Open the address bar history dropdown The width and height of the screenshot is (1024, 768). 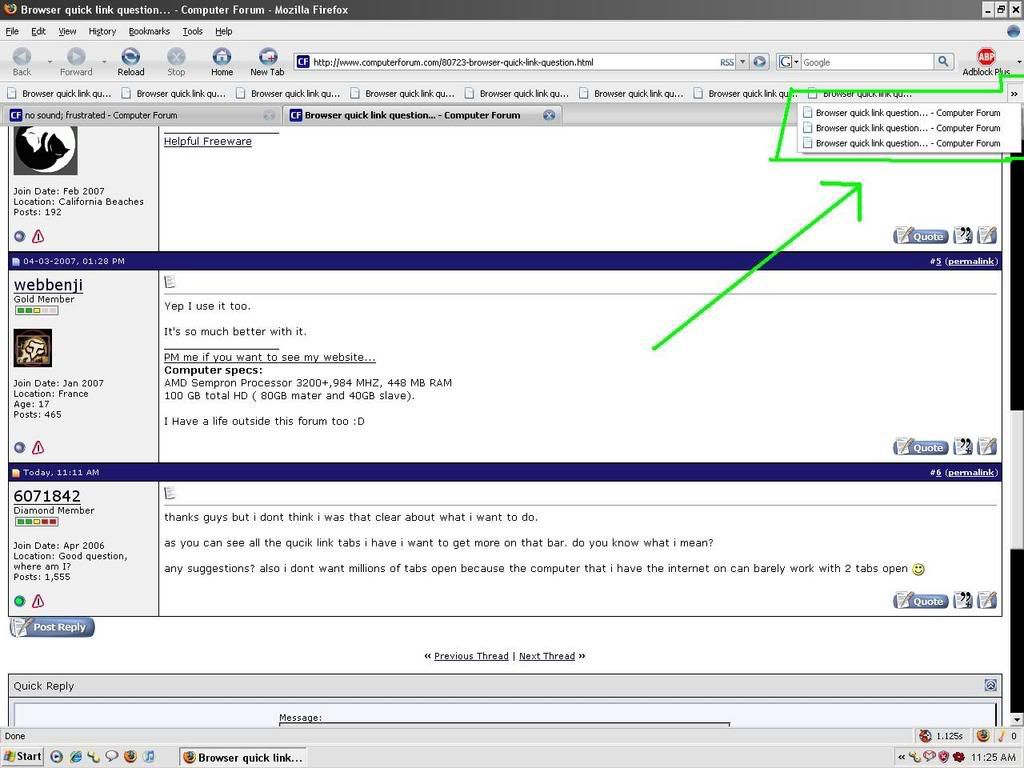pos(742,62)
